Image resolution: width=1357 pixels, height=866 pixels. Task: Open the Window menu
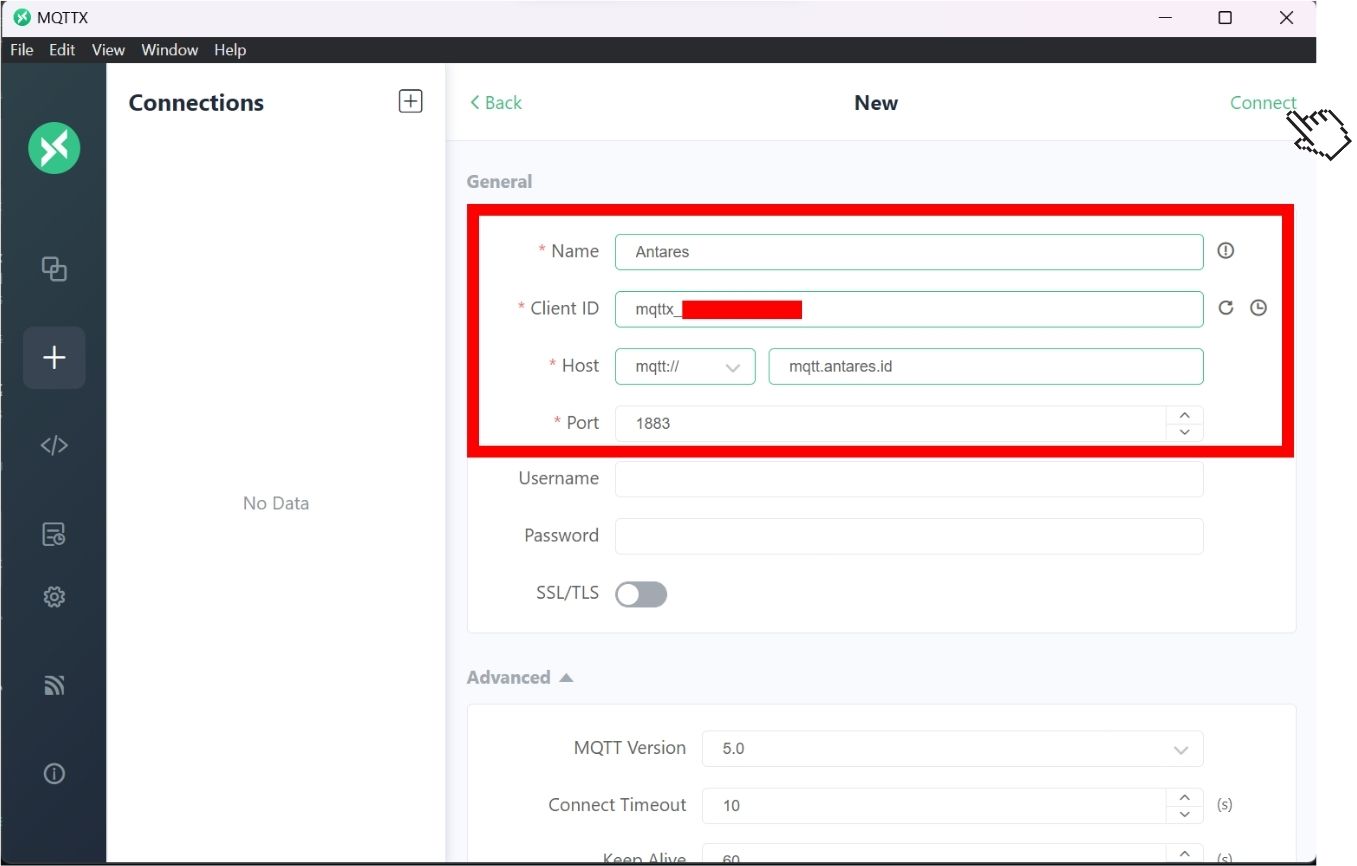(170, 50)
